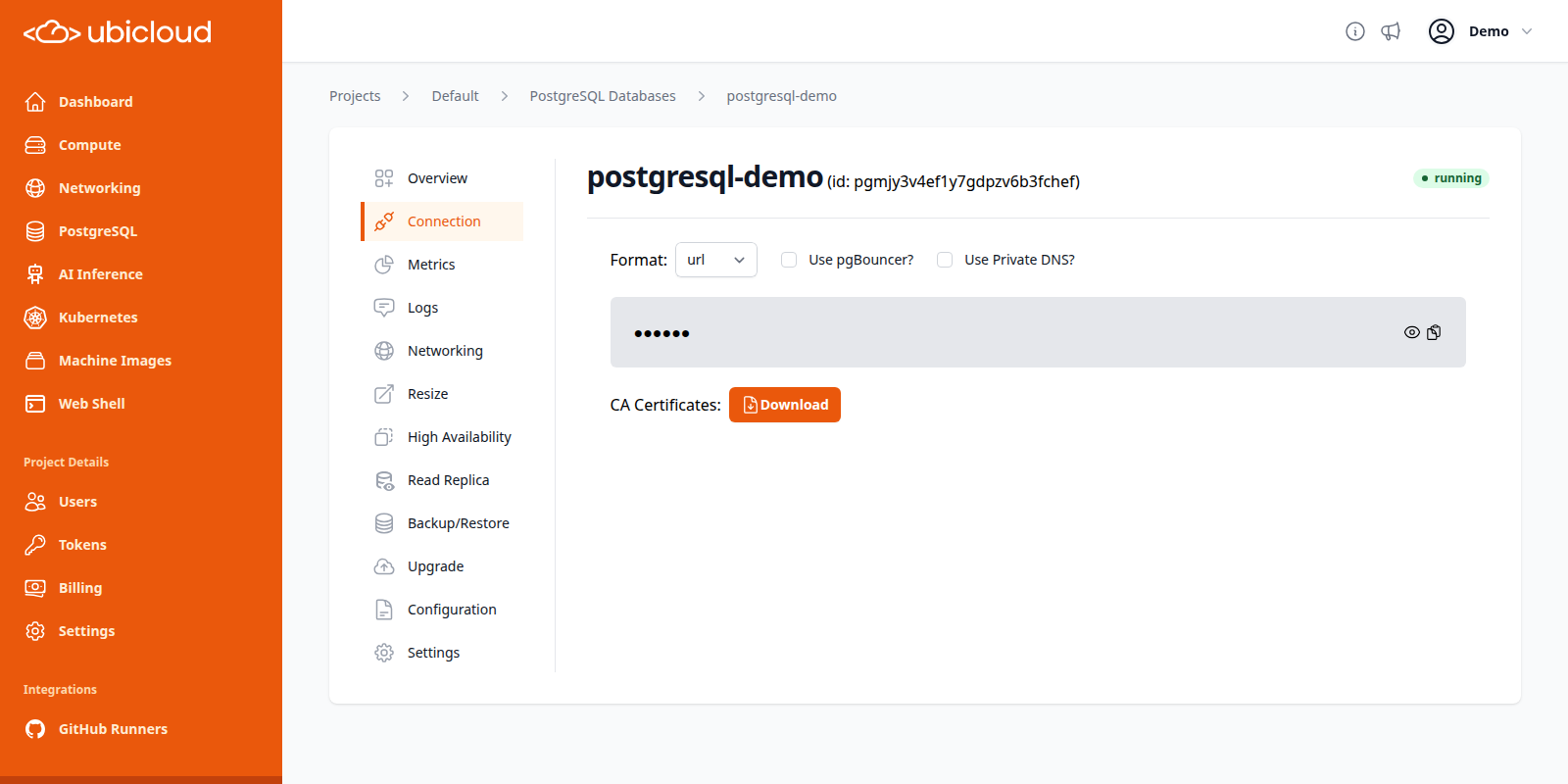The image size is (1568, 784).
Task: Open the database Settings tab
Action: pyautogui.click(x=442, y=653)
